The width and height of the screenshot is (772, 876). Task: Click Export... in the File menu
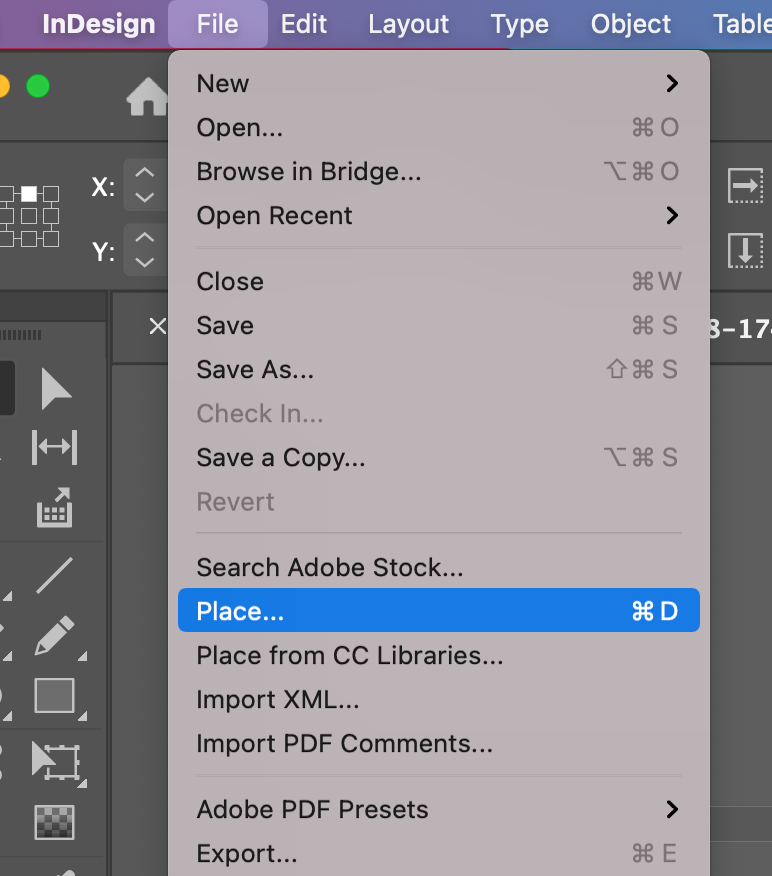point(247,854)
